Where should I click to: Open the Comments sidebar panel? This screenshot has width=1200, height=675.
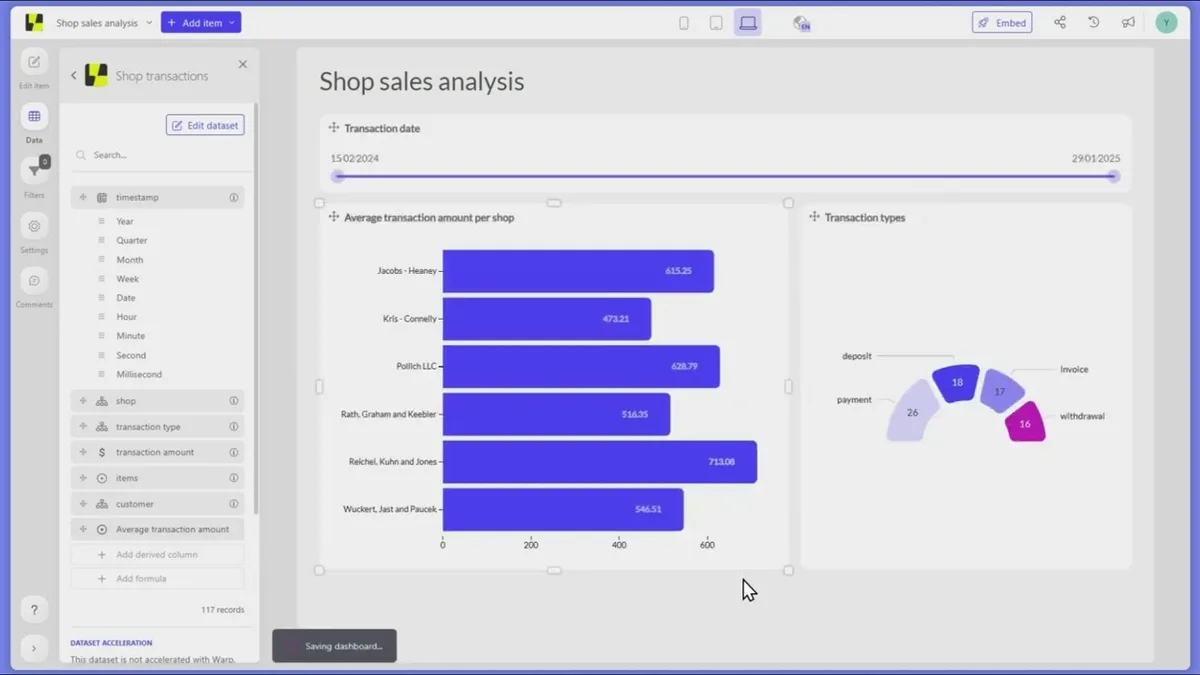[34, 282]
